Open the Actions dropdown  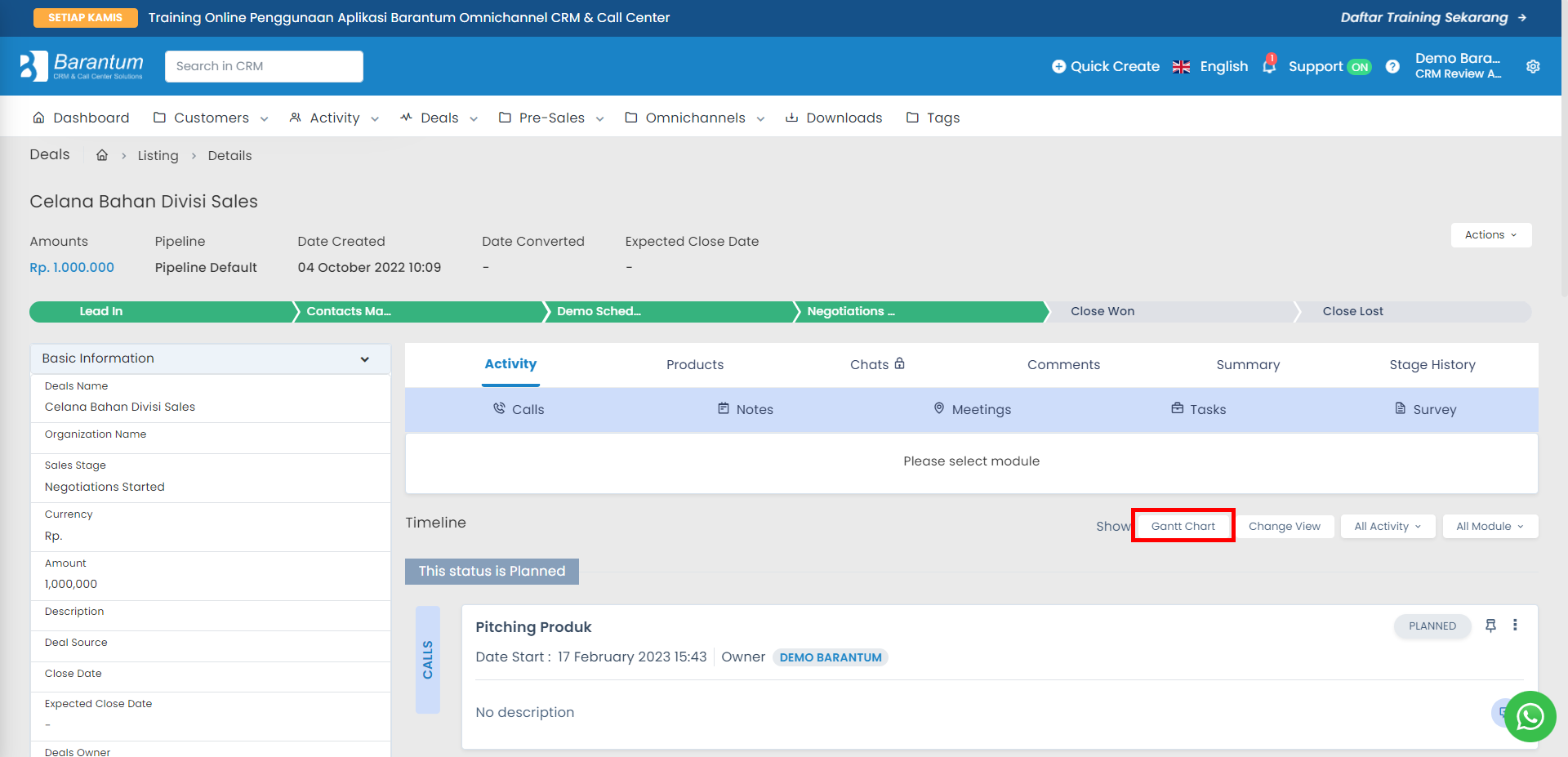click(x=1491, y=235)
